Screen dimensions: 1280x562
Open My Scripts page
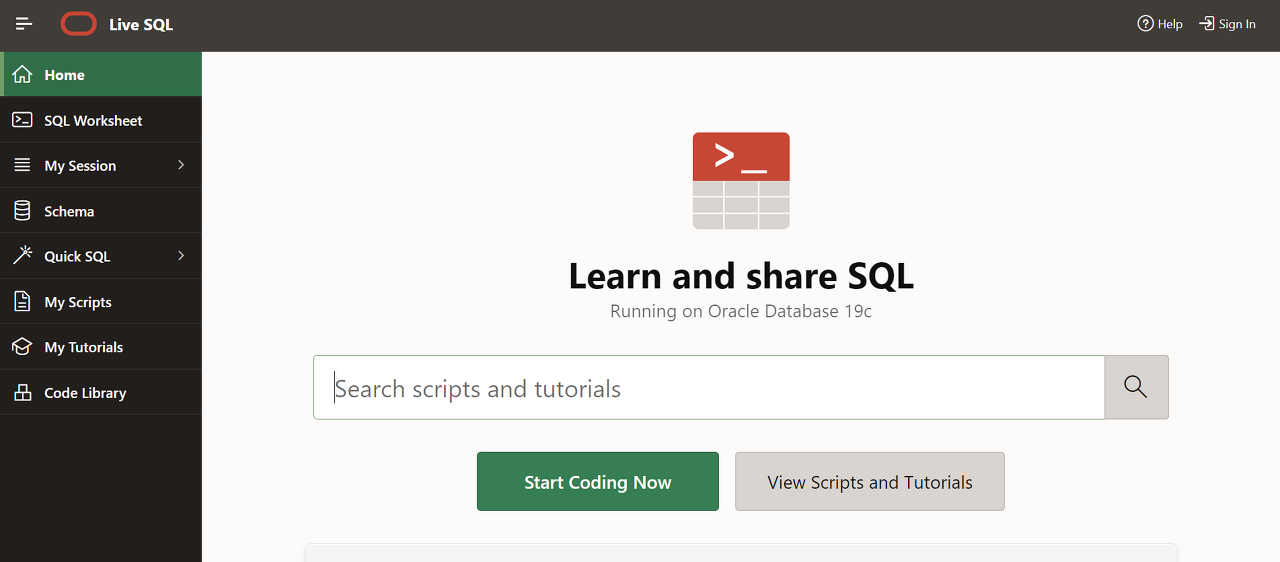coord(101,301)
